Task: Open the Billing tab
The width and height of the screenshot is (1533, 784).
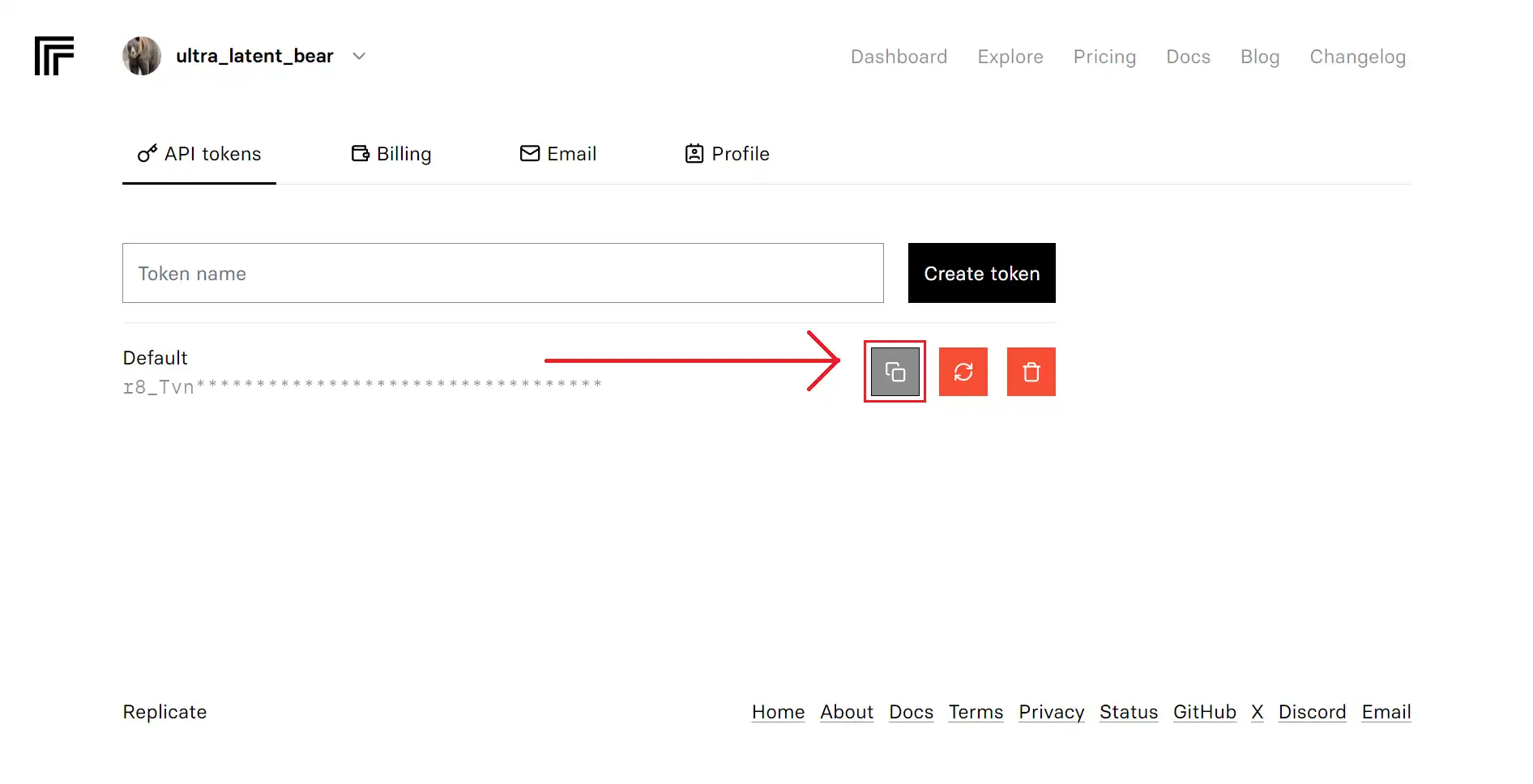Action: [x=391, y=154]
